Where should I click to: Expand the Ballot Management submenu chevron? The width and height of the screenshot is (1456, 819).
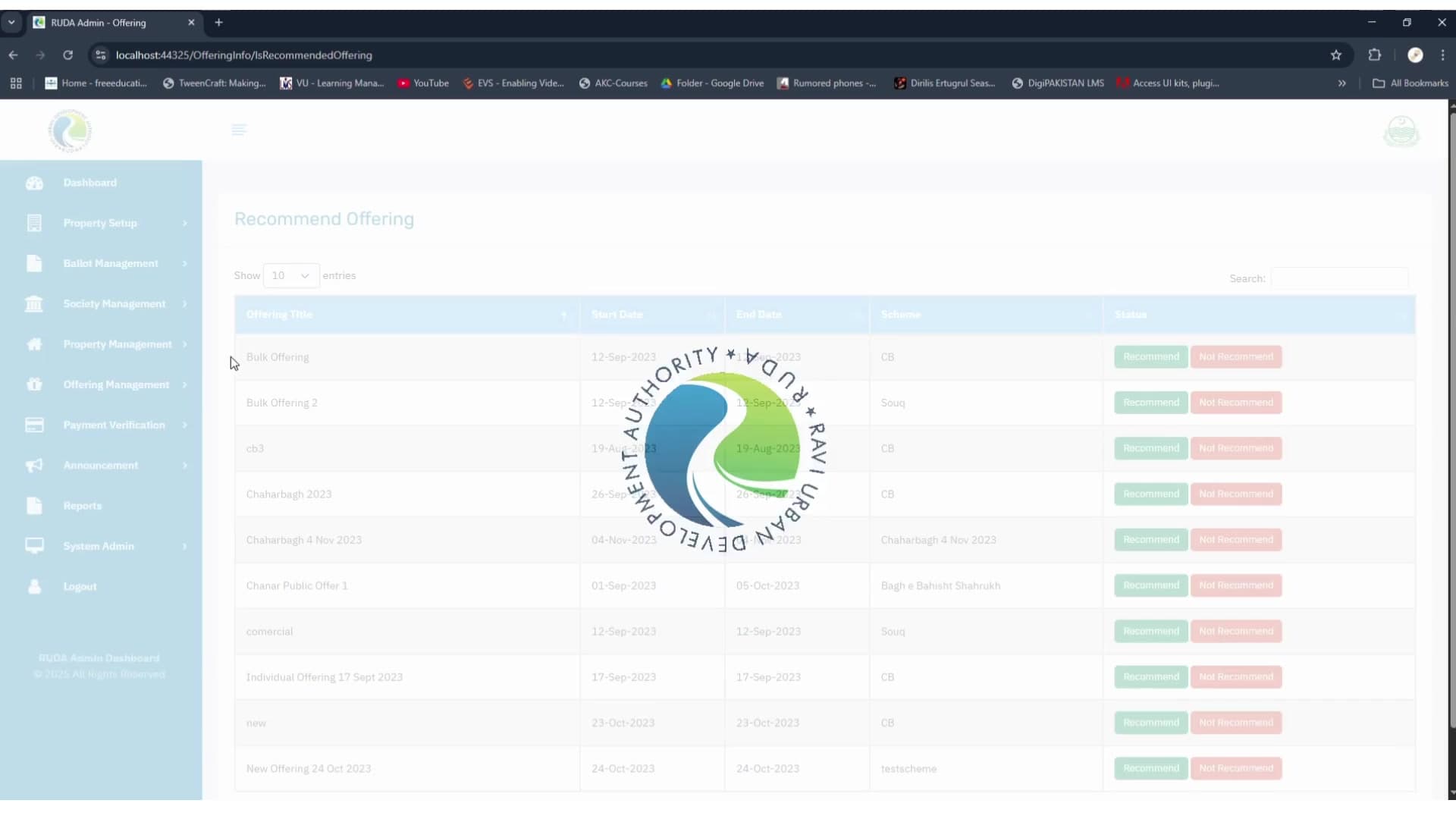tap(184, 263)
